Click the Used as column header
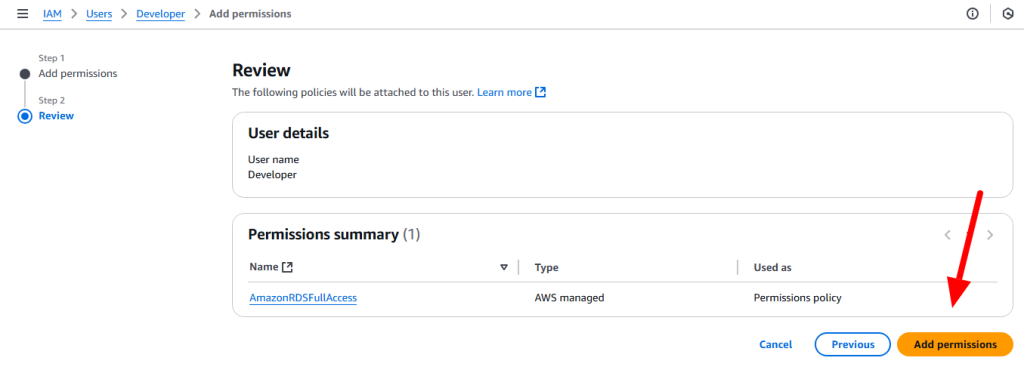The image size is (1024, 370). [x=773, y=268]
